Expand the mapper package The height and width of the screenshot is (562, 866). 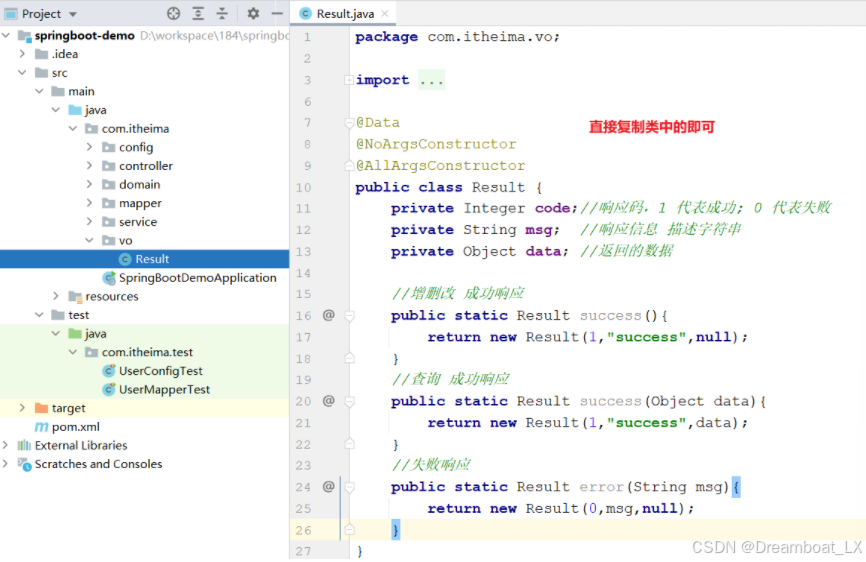pos(89,203)
